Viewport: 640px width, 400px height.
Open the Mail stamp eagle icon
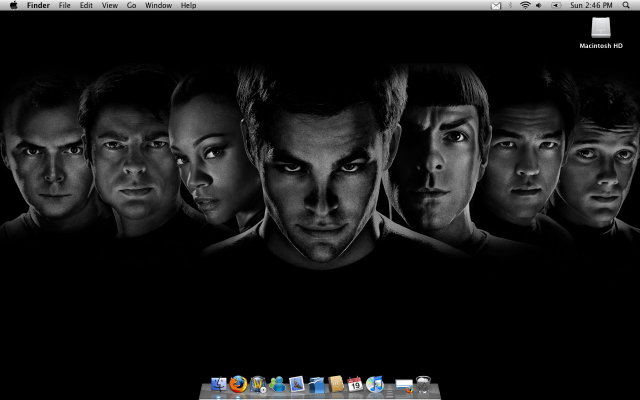click(x=297, y=384)
